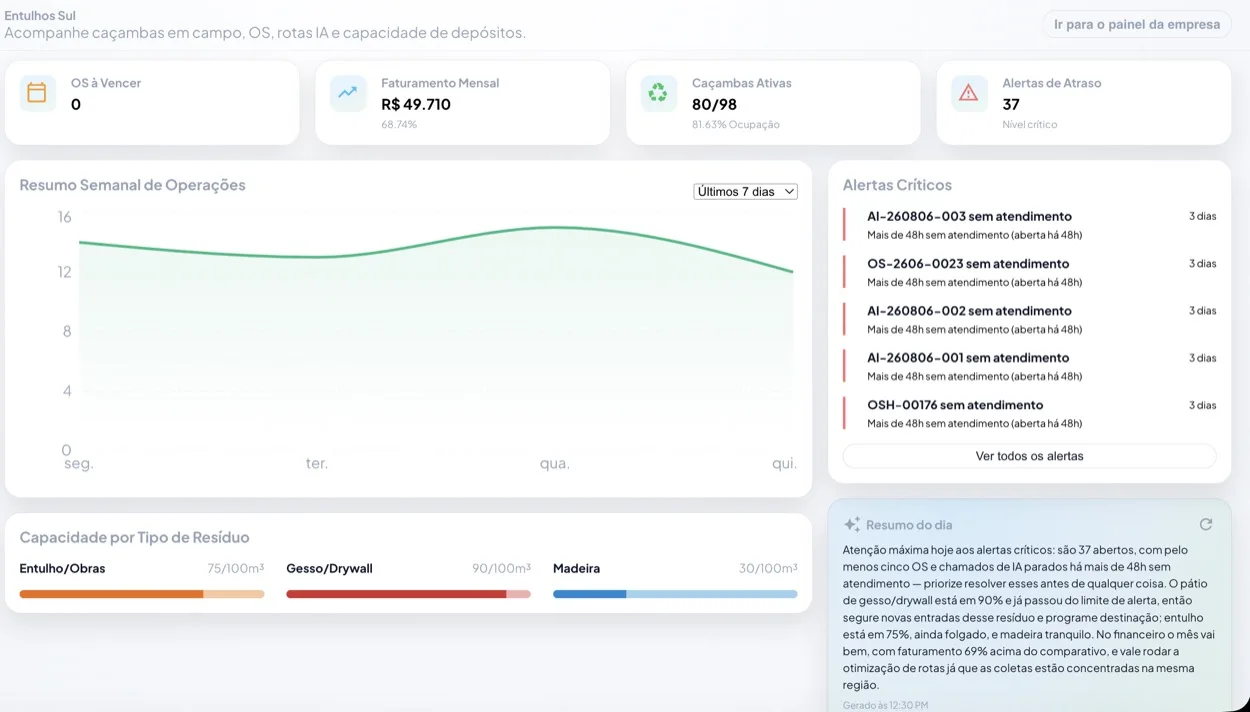The width and height of the screenshot is (1250, 712).
Task: Click the qua. label on chart axis
Action: click(555, 464)
